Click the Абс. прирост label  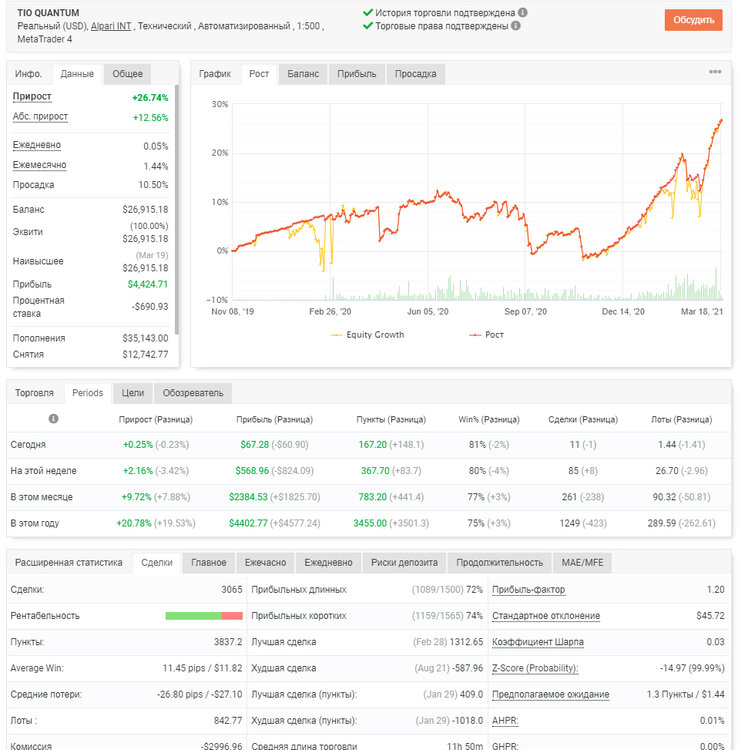pos(40,117)
